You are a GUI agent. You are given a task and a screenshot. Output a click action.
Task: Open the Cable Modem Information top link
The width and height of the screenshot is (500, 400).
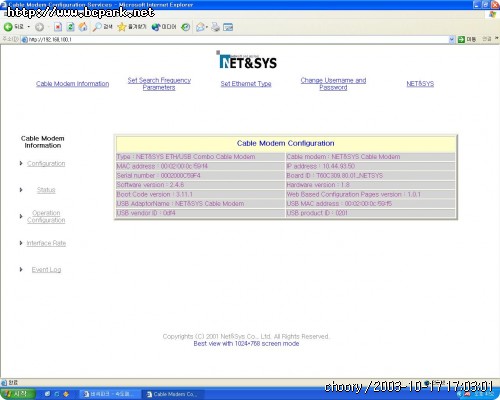[x=72, y=84]
